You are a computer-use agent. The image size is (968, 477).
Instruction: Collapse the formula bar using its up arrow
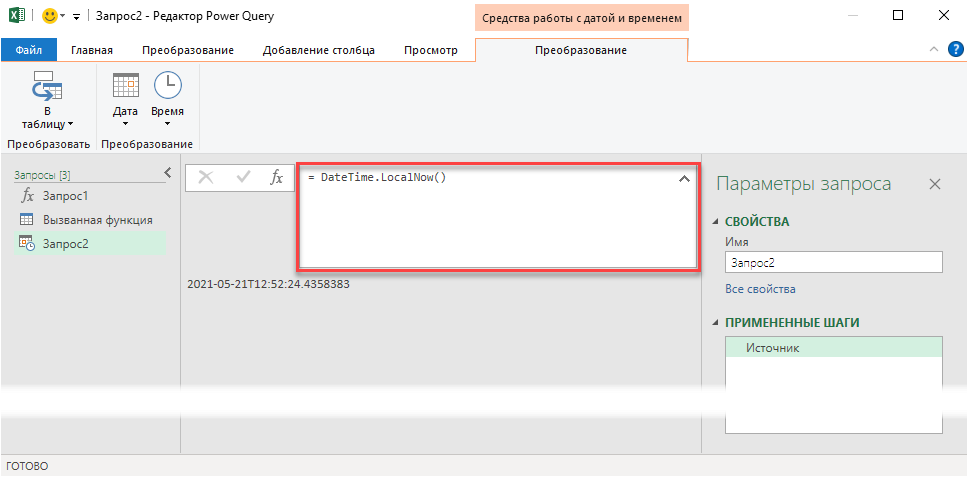point(684,179)
